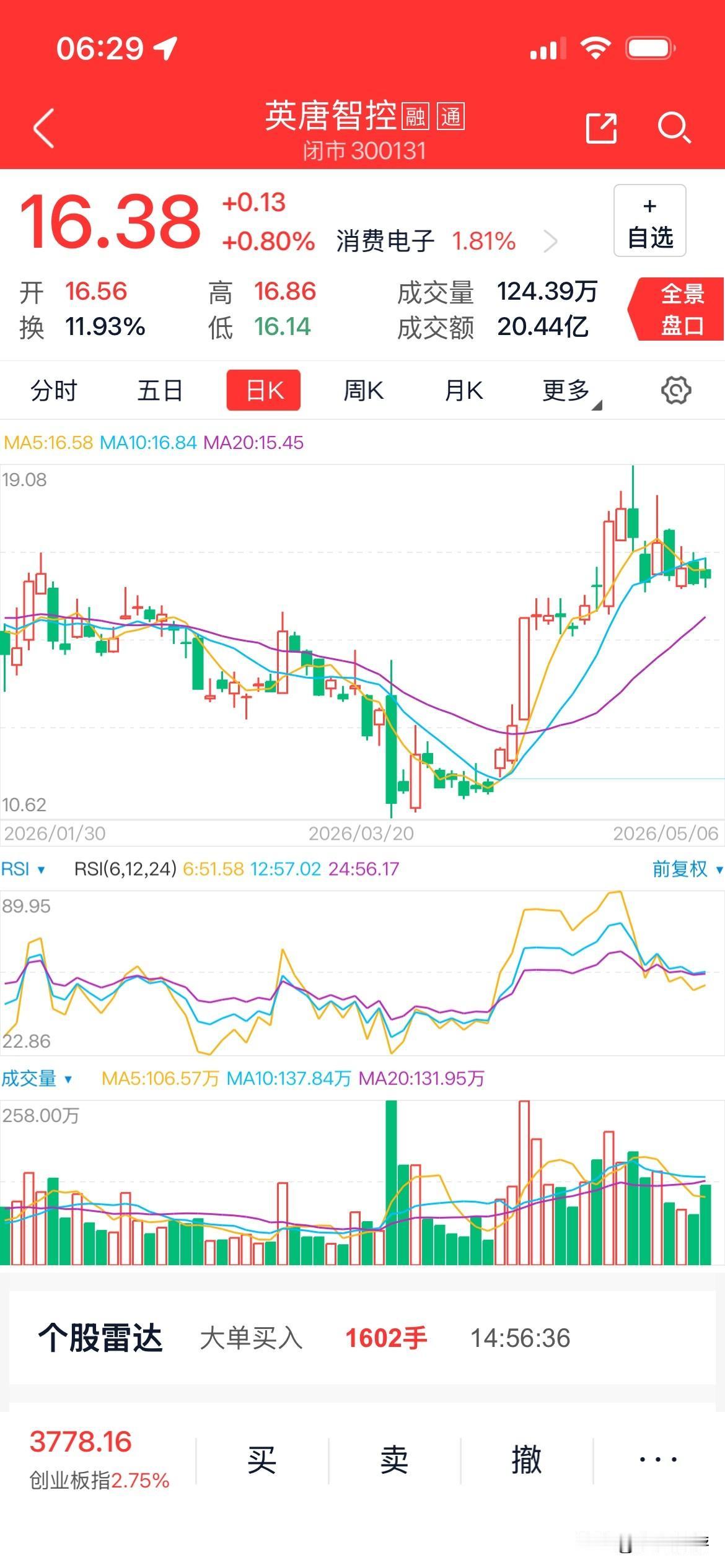
Task: Open the three-dot more menu
Action: (658, 1461)
